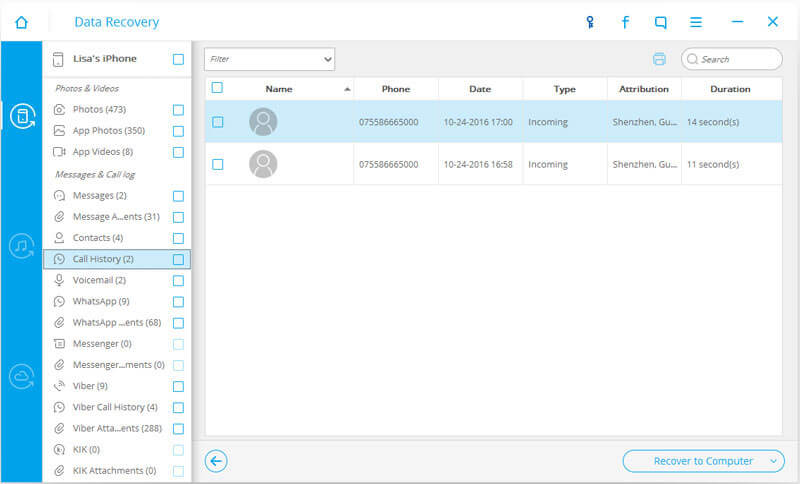Image resolution: width=800 pixels, height=484 pixels.
Task: Click avatar of the 16:58 call
Action: [263, 164]
